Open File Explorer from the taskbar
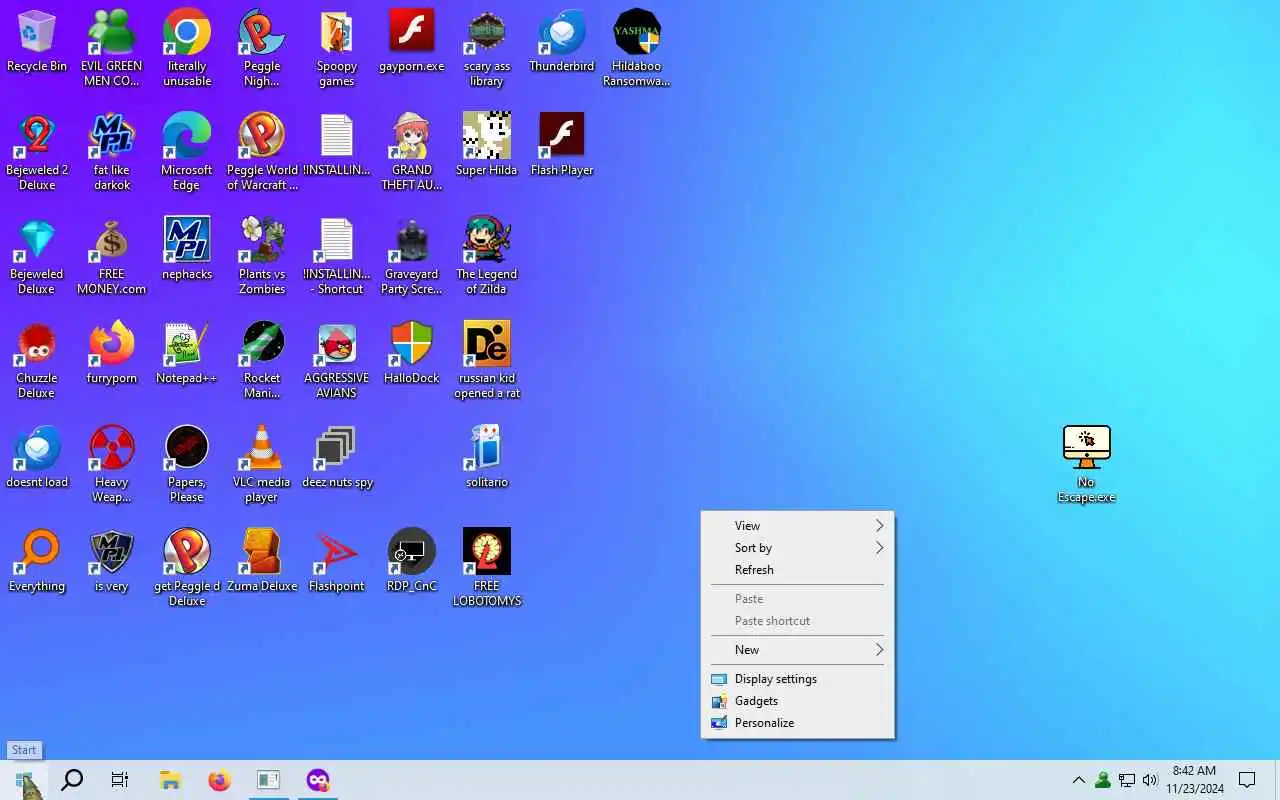This screenshot has width=1280, height=800. (x=170, y=780)
